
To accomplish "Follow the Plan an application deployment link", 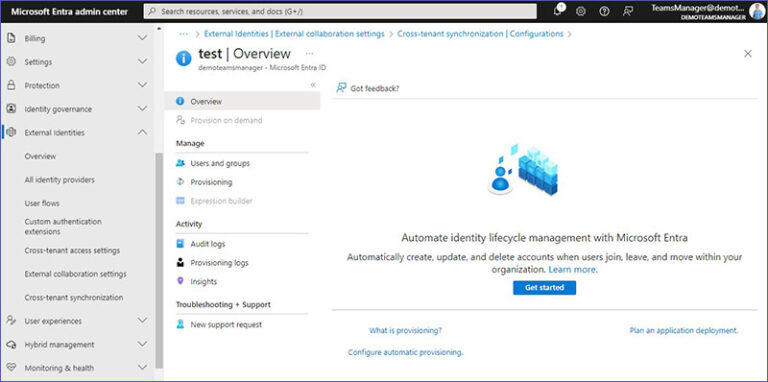I will pyautogui.click(x=683, y=331).
